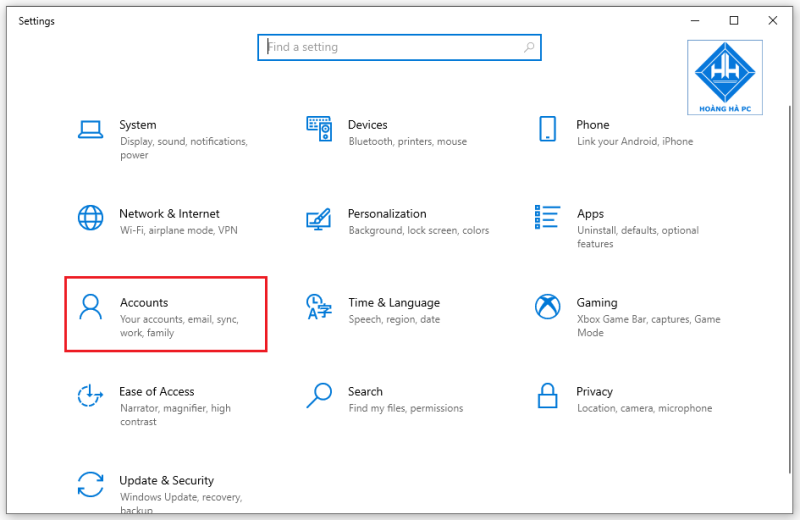800x520 pixels.
Task: Click the Ease of Access icon
Action: 90,395
